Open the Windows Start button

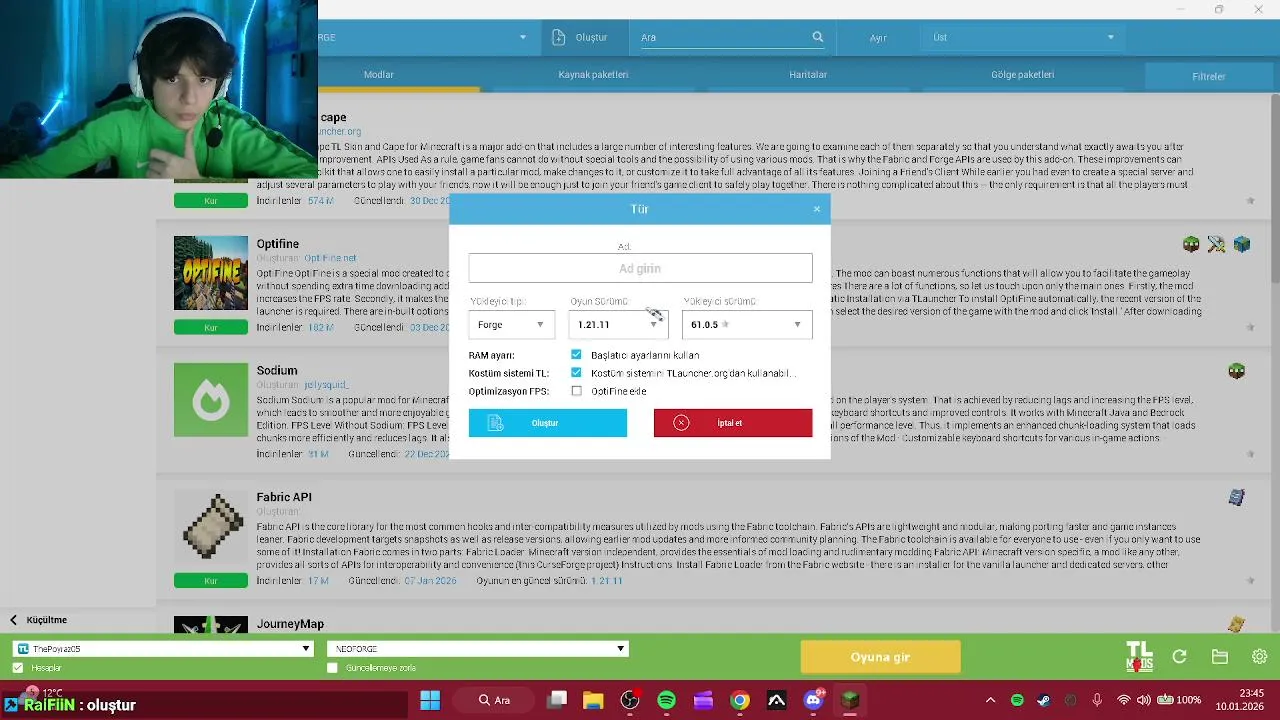click(430, 700)
